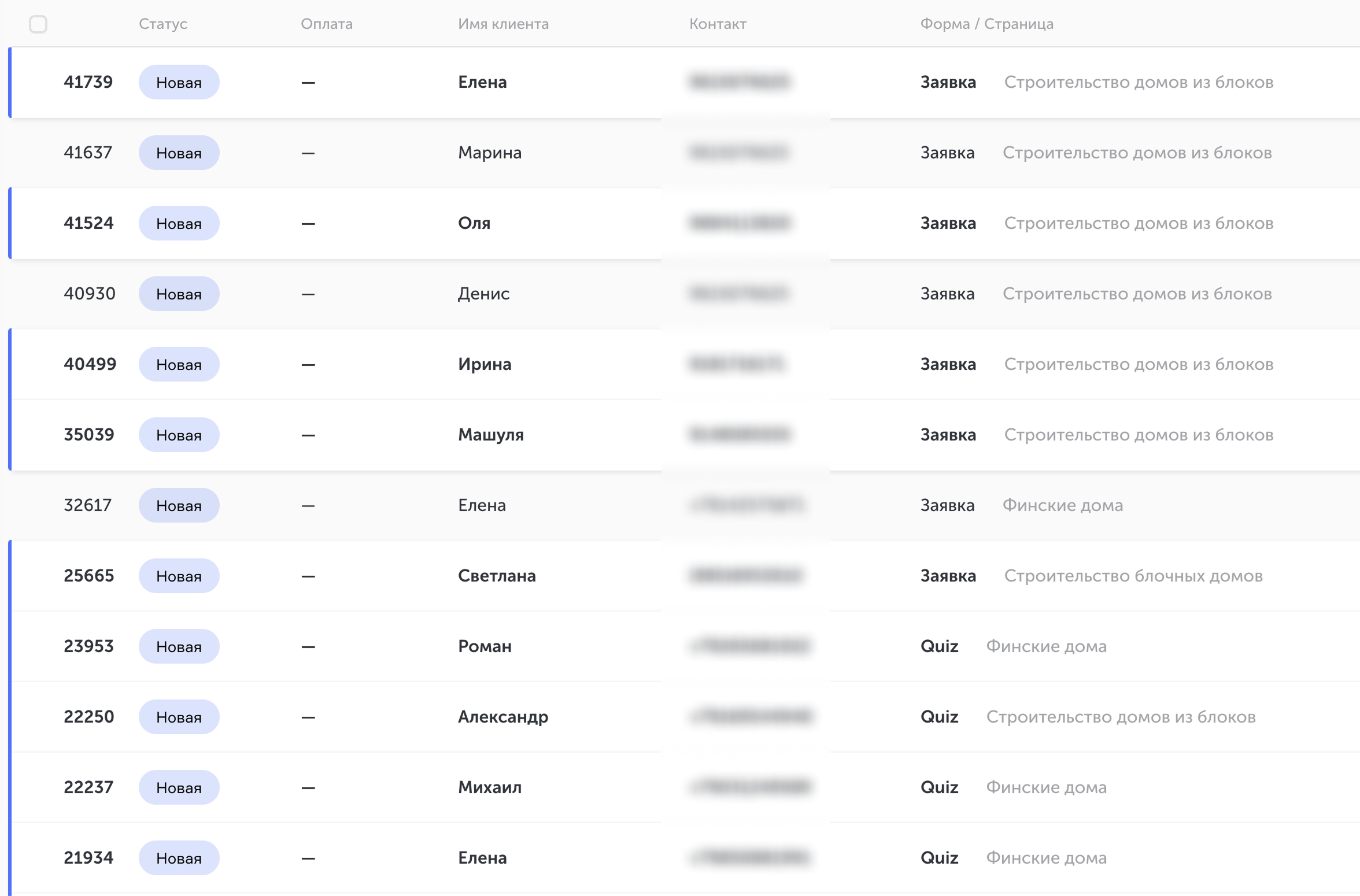Click the blurred contact for Александр
The height and width of the screenshot is (896, 1360).
coord(751,717)
